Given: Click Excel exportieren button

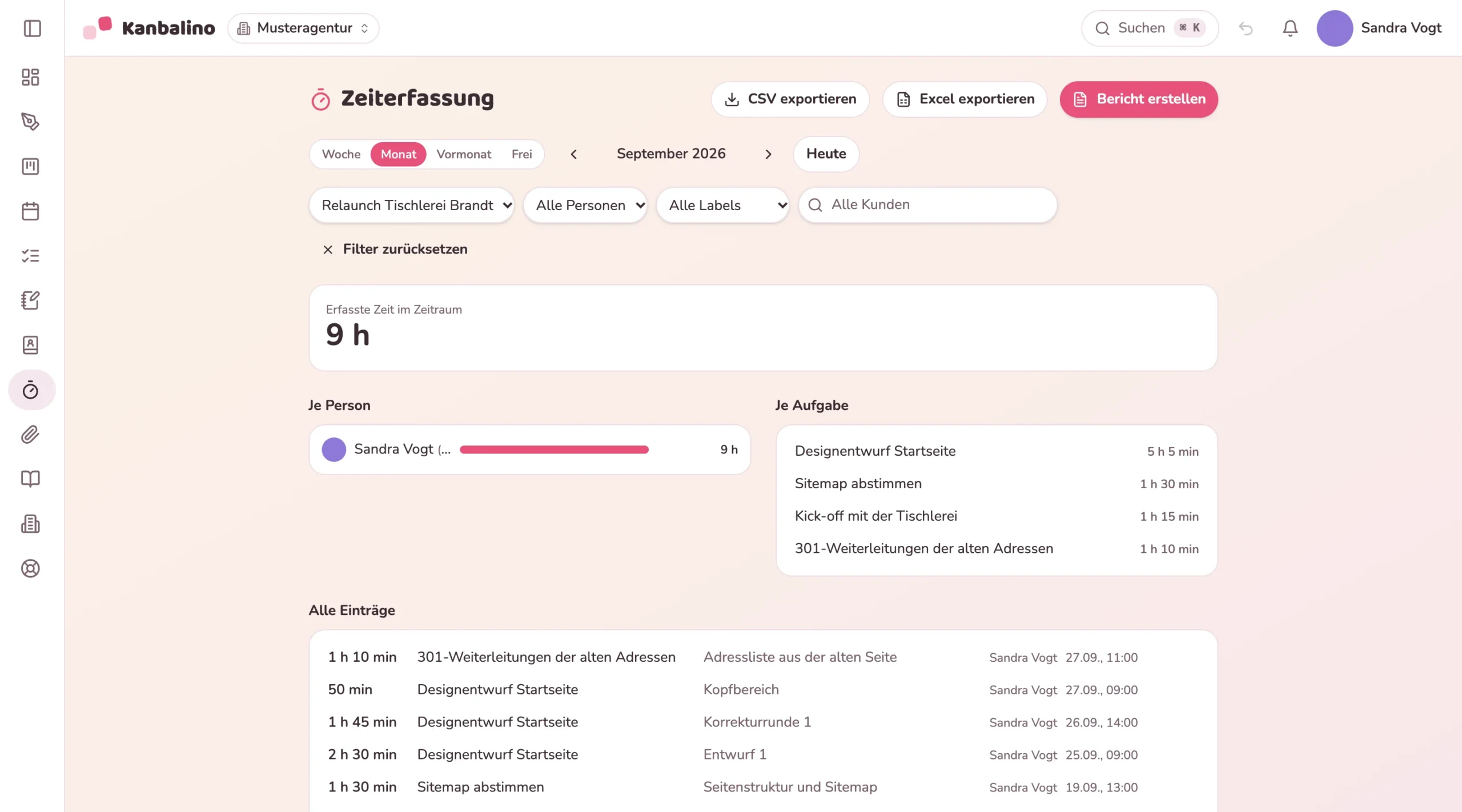Looking at the screenshot, I should click(965, 99).
